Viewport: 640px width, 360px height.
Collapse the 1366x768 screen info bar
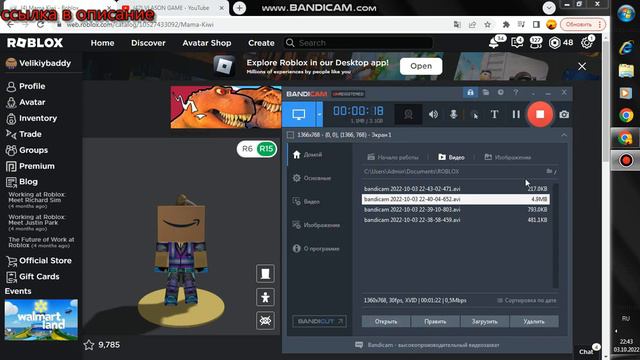point(564,135)
